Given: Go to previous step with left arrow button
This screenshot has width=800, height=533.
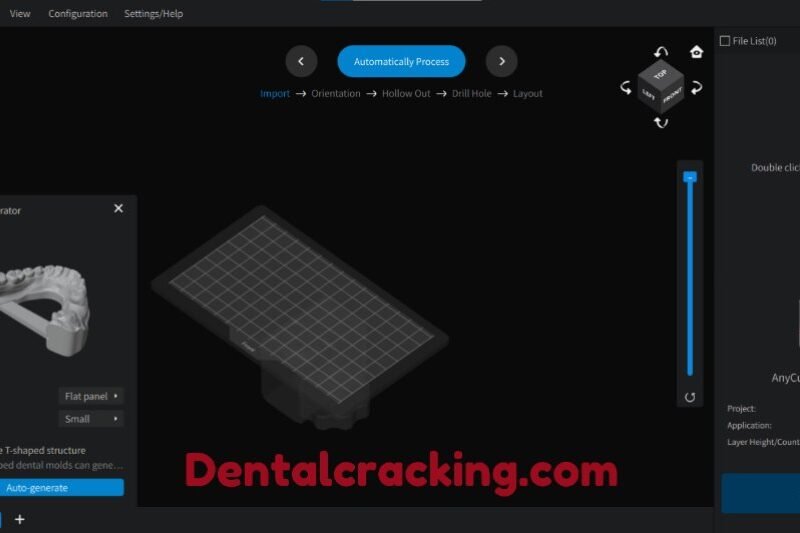Looking at the screenshot, I should [301, 61].
